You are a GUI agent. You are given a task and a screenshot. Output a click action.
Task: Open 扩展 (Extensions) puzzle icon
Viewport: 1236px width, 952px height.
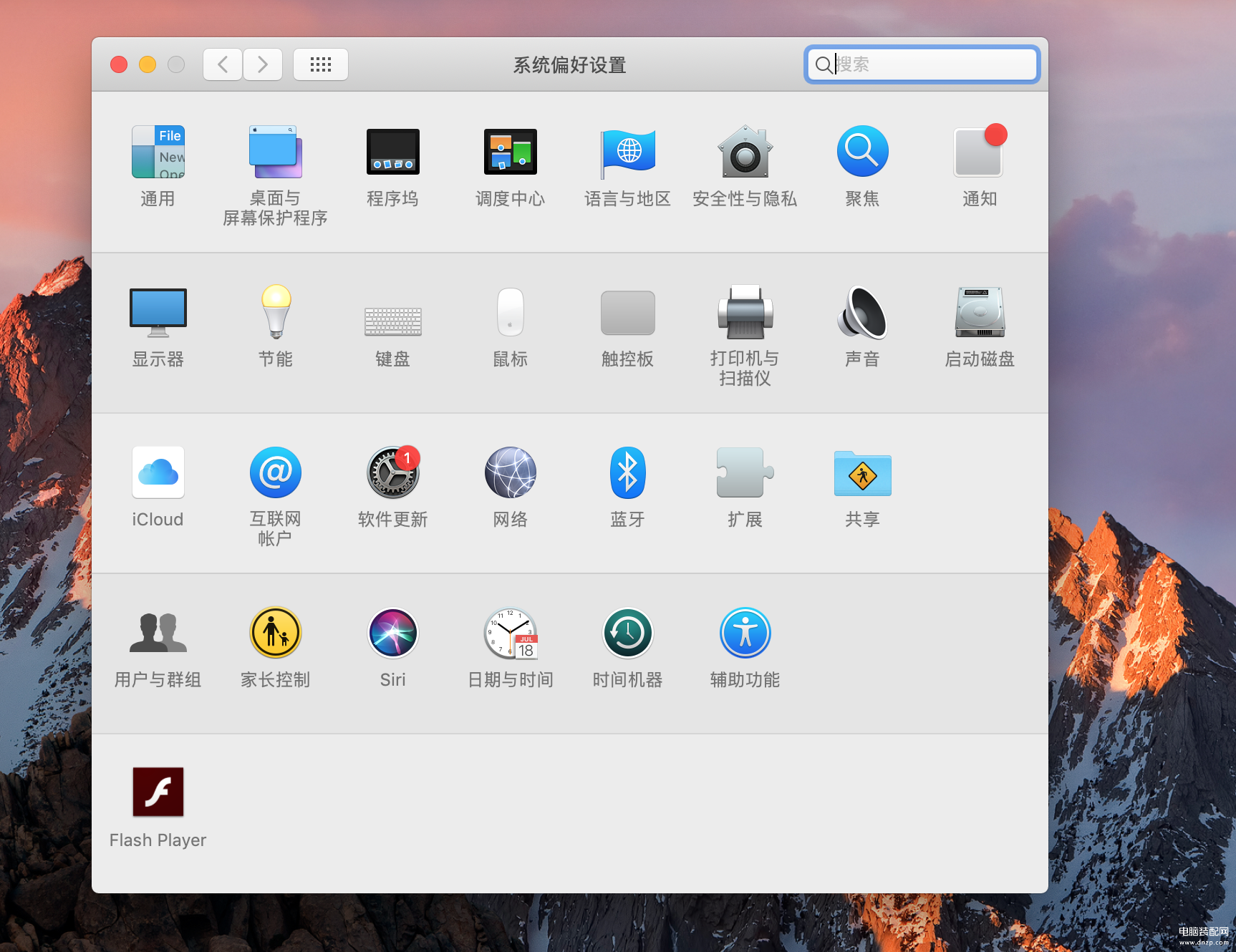point(745,472)
